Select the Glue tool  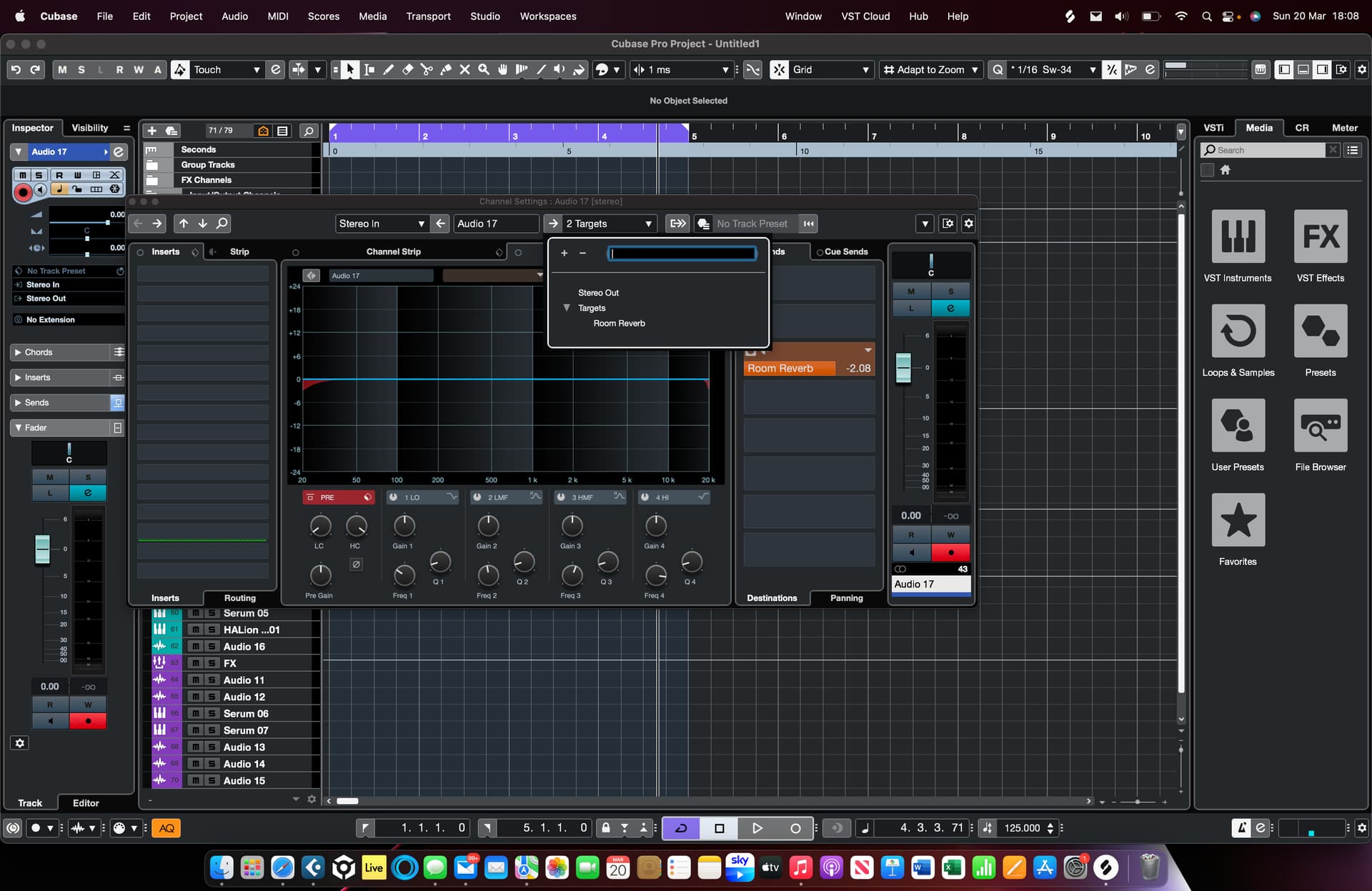pyautogui.click(x=445, y=69)
